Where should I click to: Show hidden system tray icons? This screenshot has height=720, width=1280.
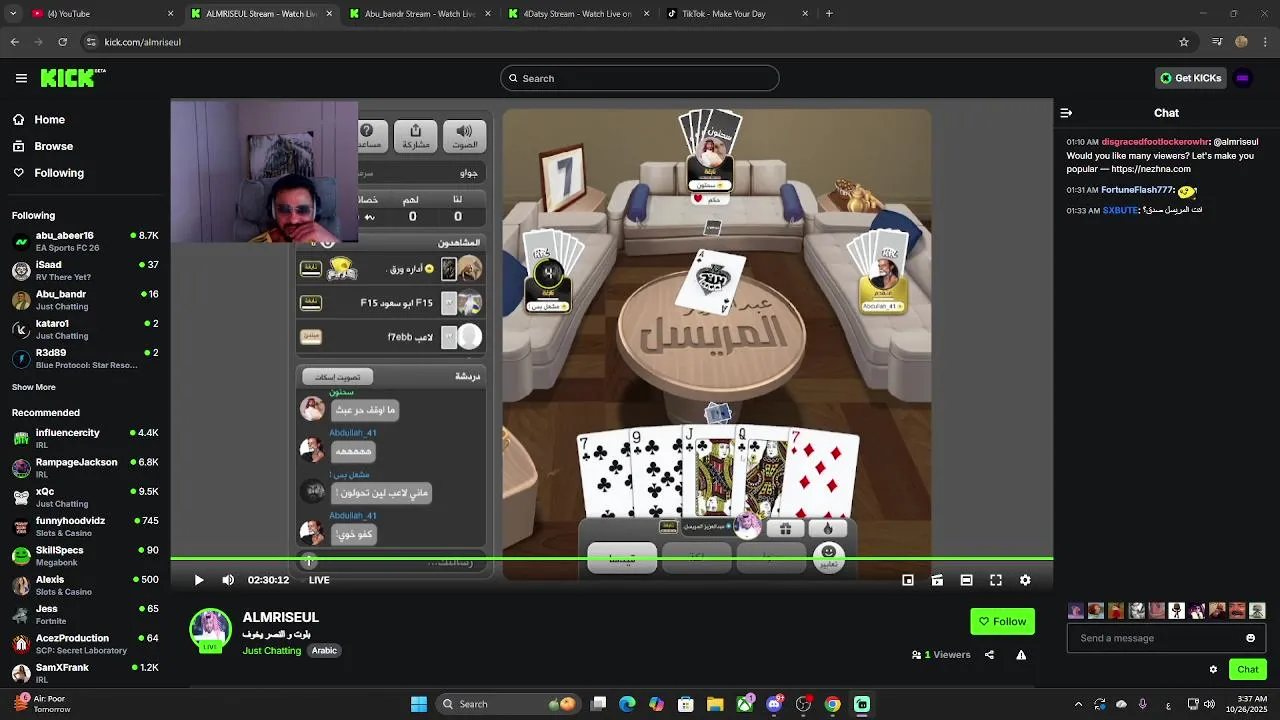(x=1078, y=704)
